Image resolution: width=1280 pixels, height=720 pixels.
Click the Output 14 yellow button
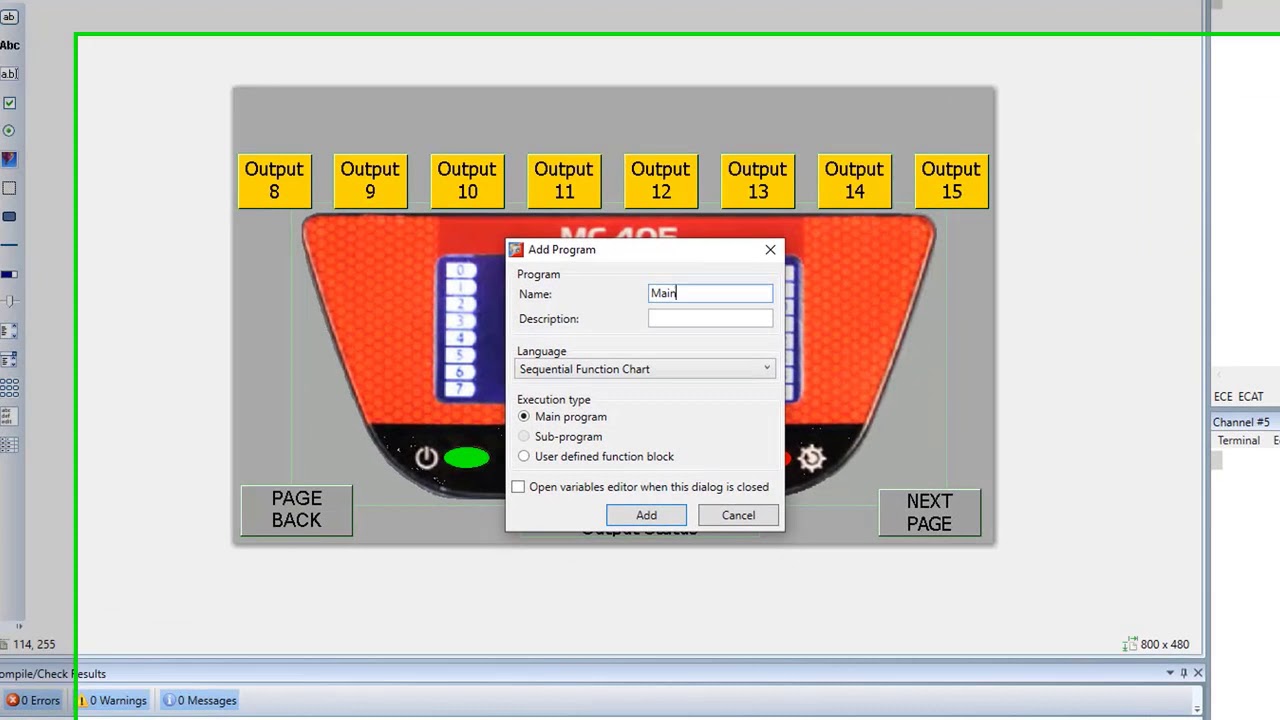[x=854, y=180]
